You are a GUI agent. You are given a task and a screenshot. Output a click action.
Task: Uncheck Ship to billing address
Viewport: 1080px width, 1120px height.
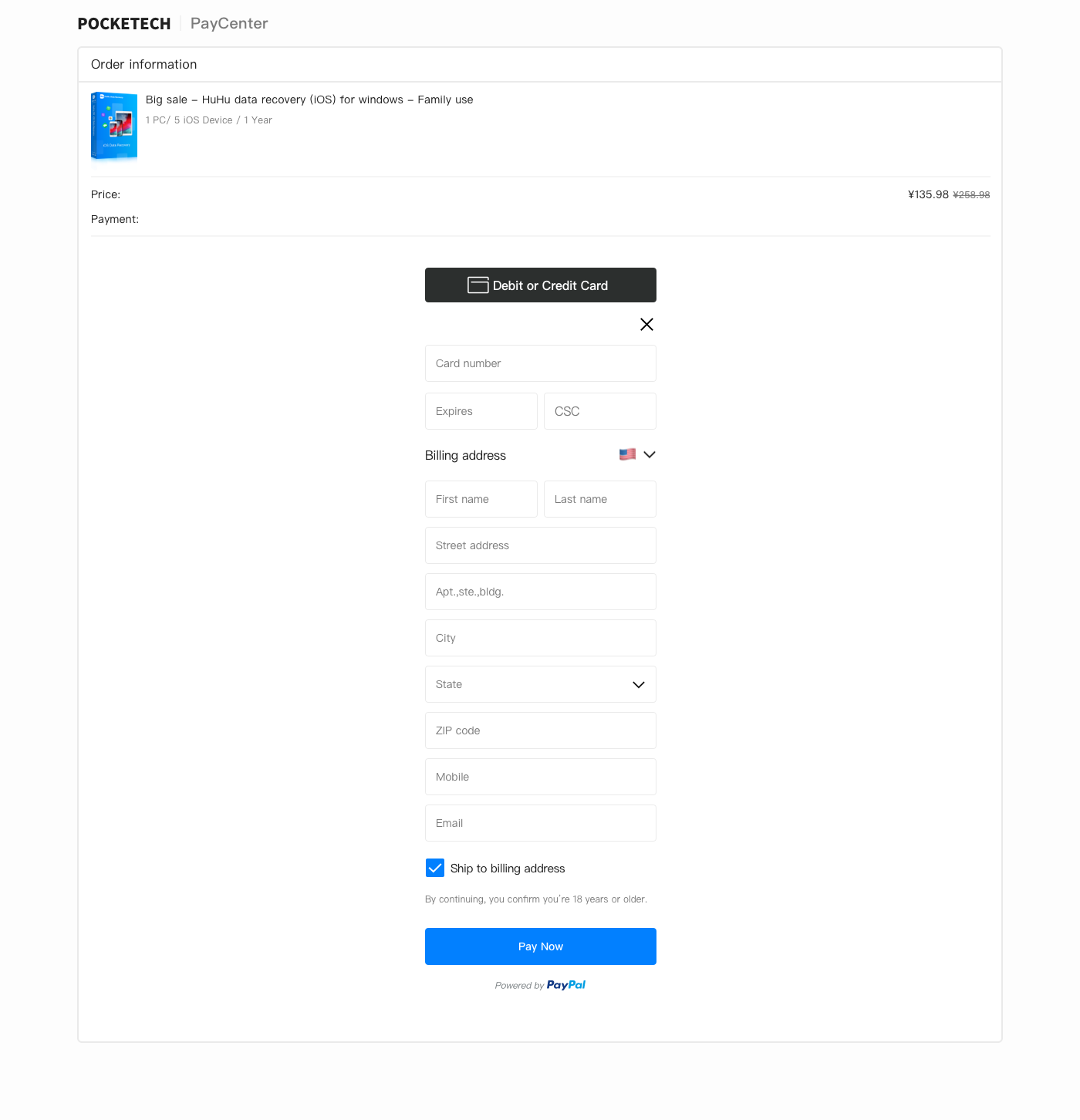pos(435,868)
